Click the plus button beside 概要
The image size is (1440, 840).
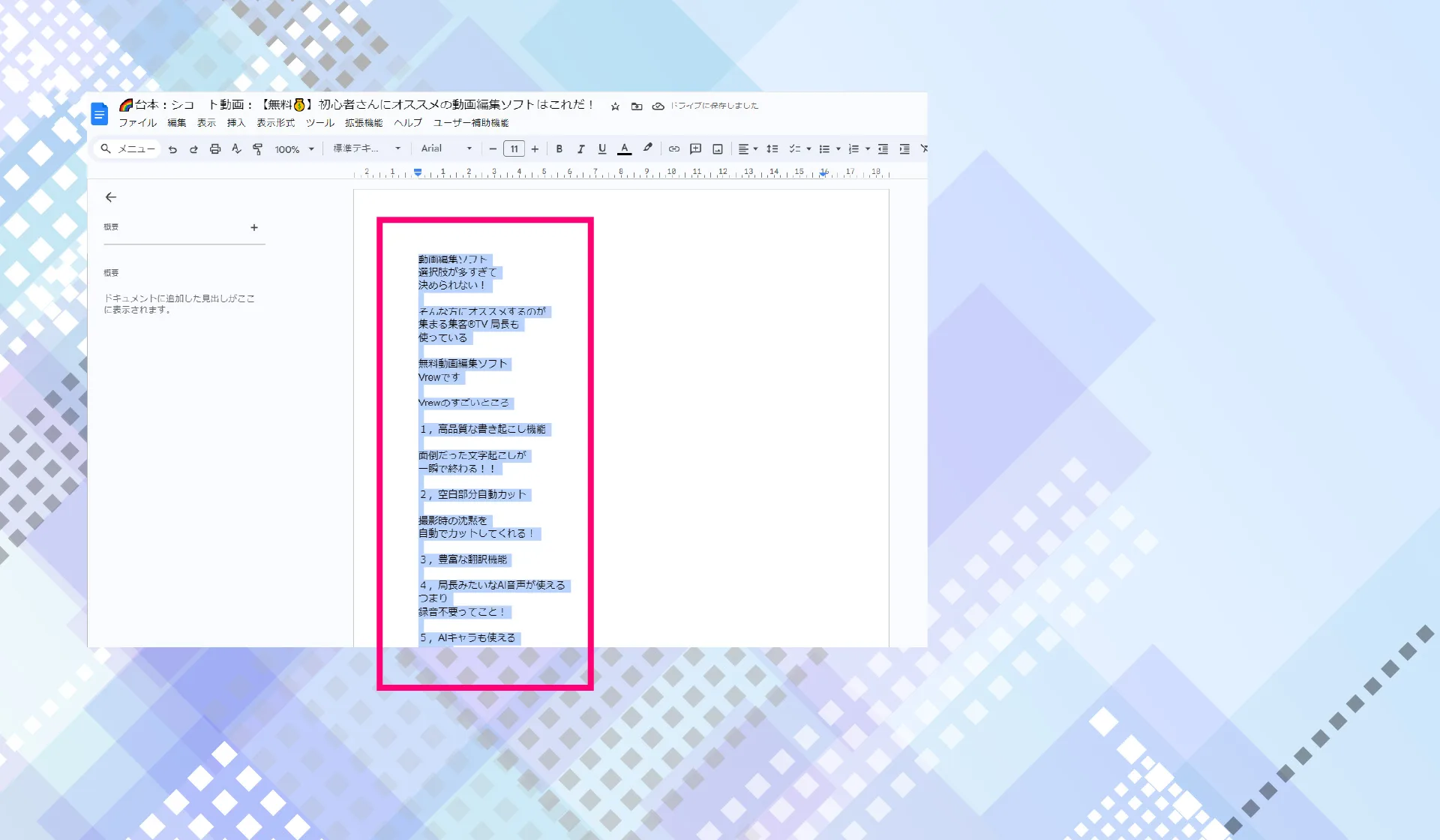point(254,227)
